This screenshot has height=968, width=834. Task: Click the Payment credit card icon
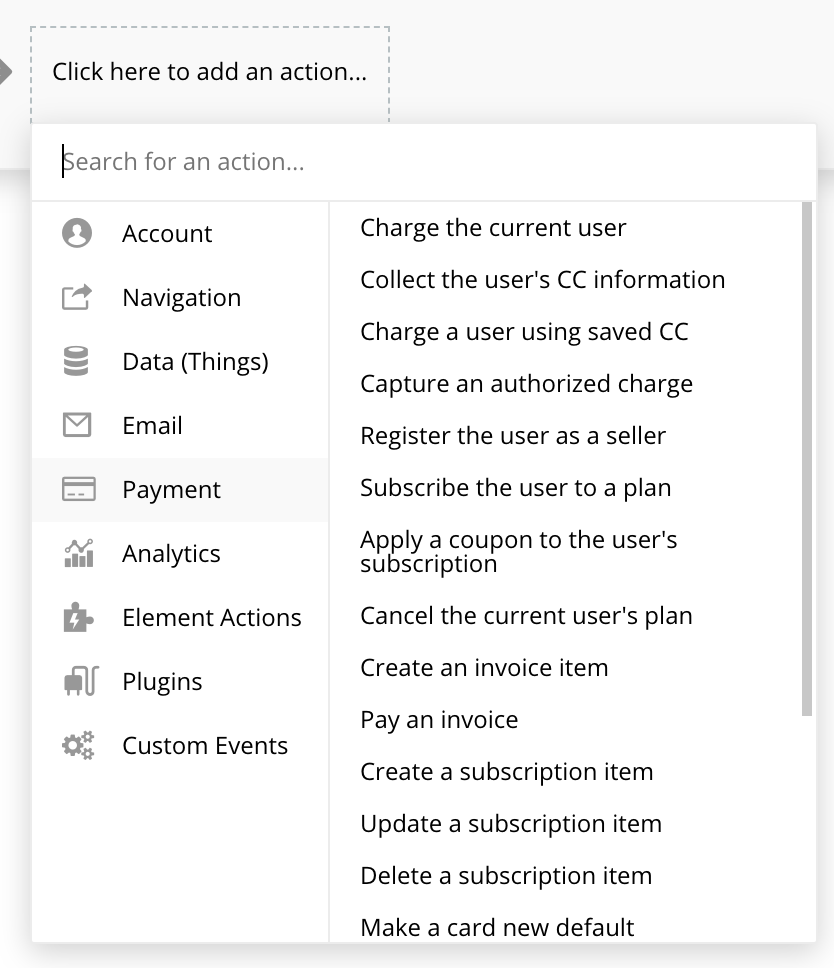[x=78, y=489]
